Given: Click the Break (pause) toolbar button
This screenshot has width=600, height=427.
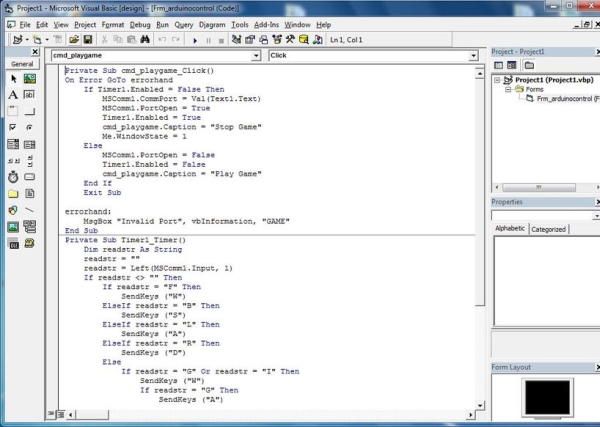Looking at the screenshot, I should point(208,40).
